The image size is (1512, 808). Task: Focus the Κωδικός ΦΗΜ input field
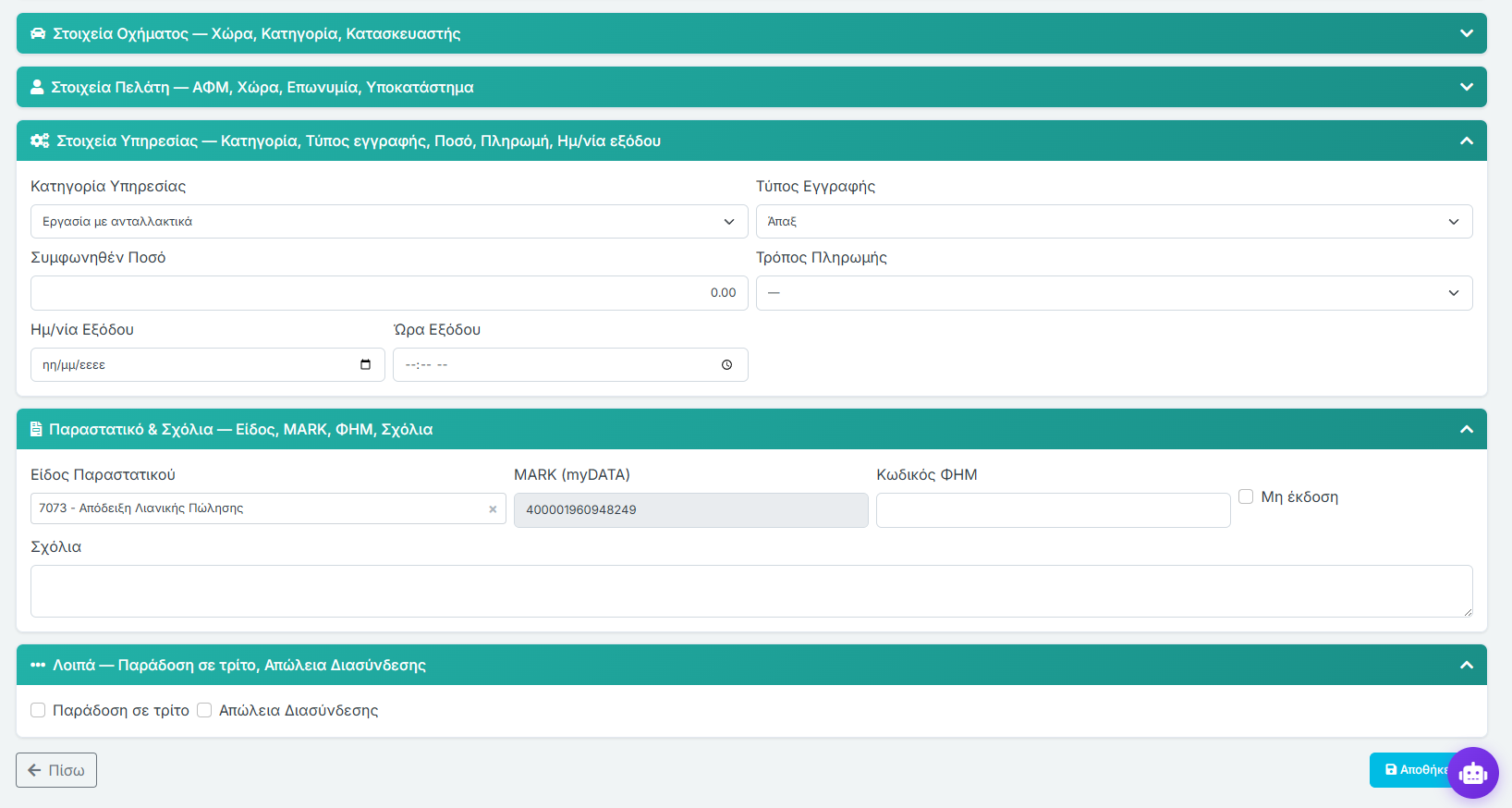coord(1054,510)
